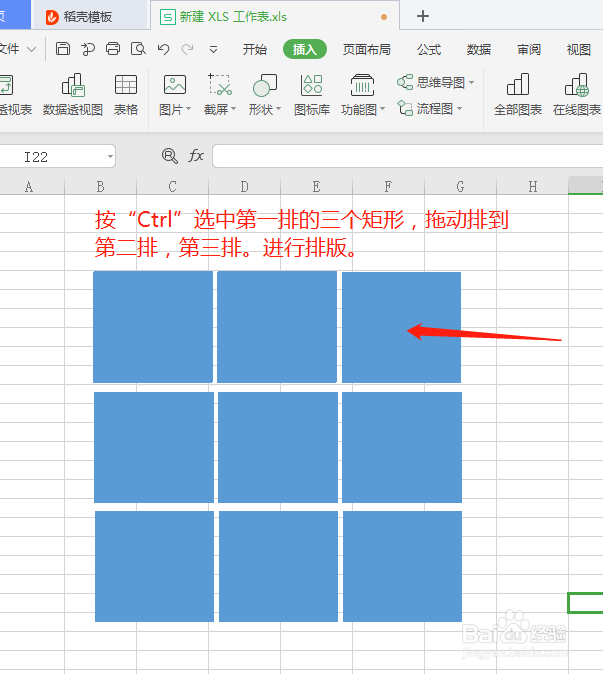Screen dimensions: 603x674
Task: Open the 公式 ribbon tab
Action: click(429, 50)
